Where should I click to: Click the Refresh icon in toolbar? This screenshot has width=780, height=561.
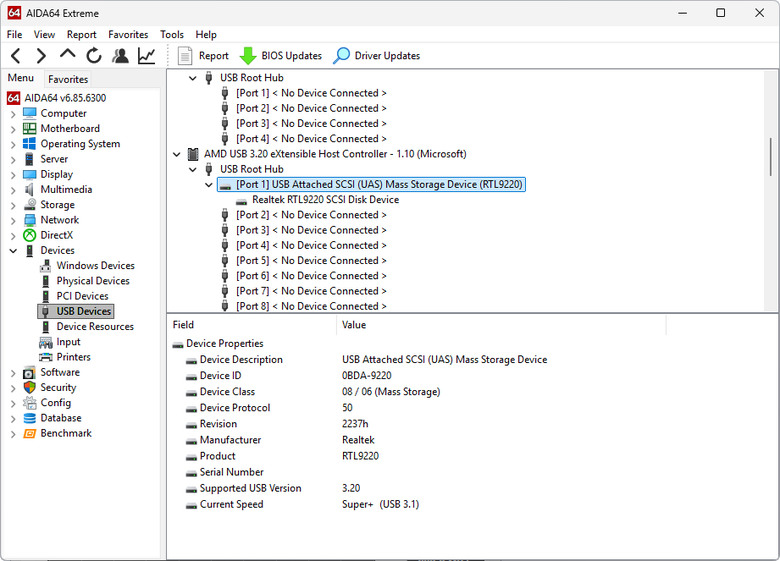point(94,56)
